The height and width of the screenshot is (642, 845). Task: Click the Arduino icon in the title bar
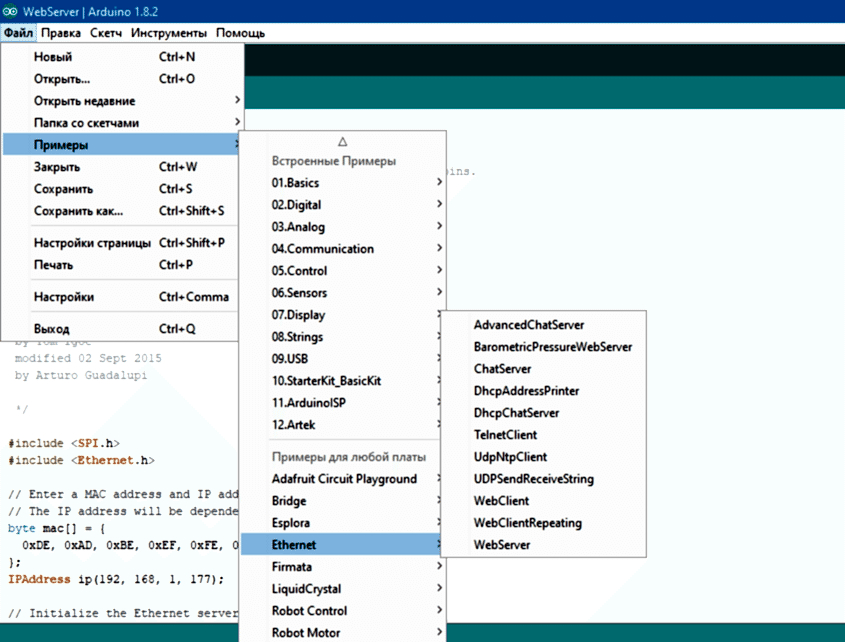[10, 10]
